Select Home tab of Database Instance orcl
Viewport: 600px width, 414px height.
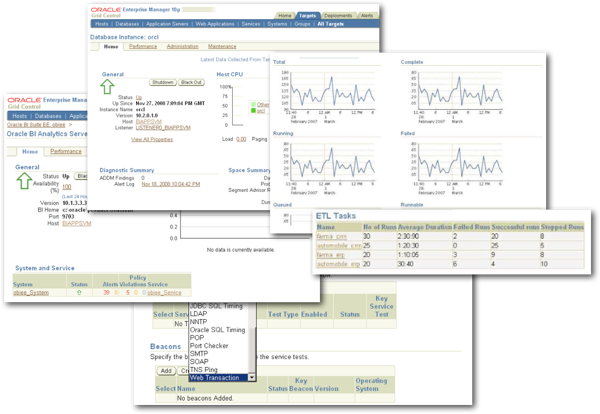coord(111,46)
